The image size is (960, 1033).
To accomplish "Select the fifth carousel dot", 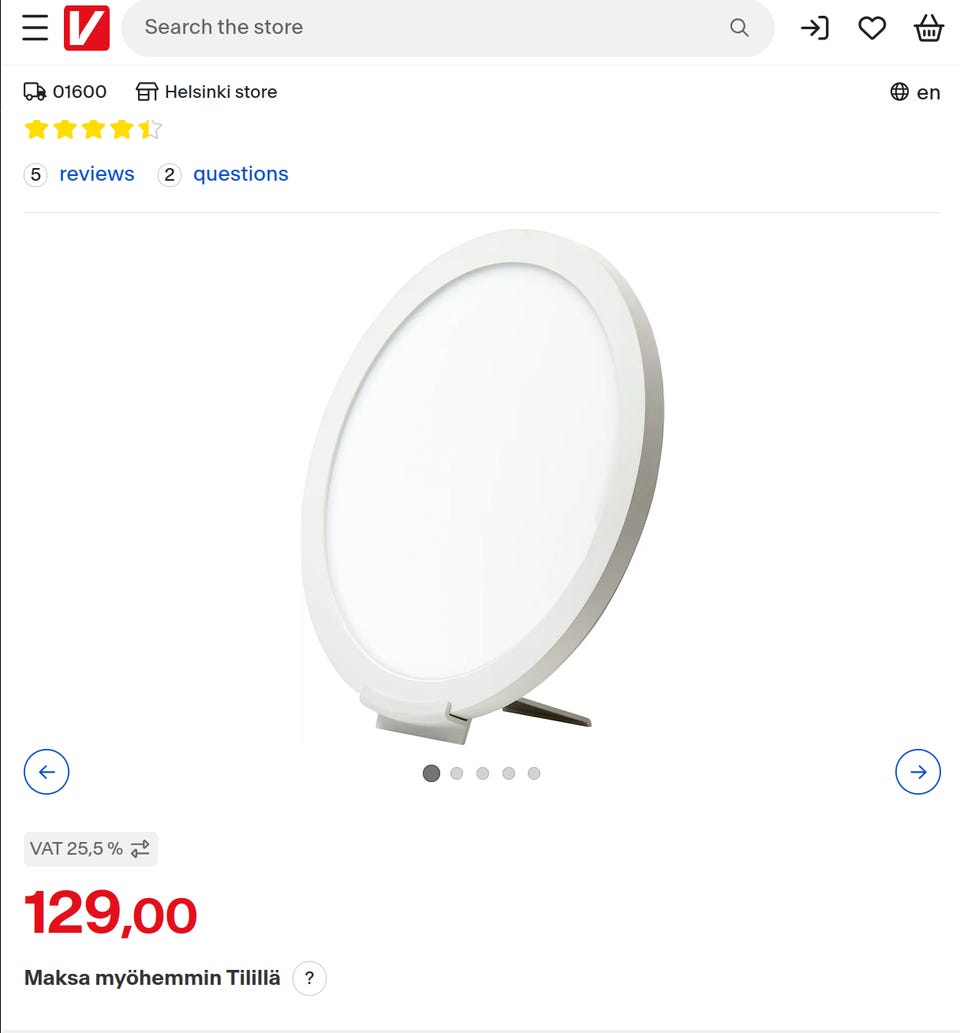I will click(534, 773).
